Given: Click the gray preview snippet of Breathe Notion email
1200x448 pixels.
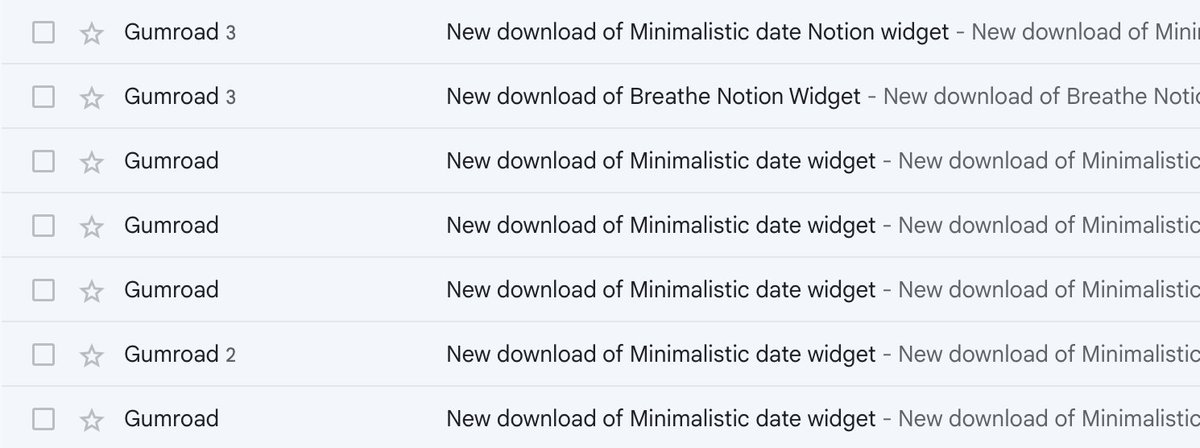Looking at the screenshot, I should point(1041,96).
